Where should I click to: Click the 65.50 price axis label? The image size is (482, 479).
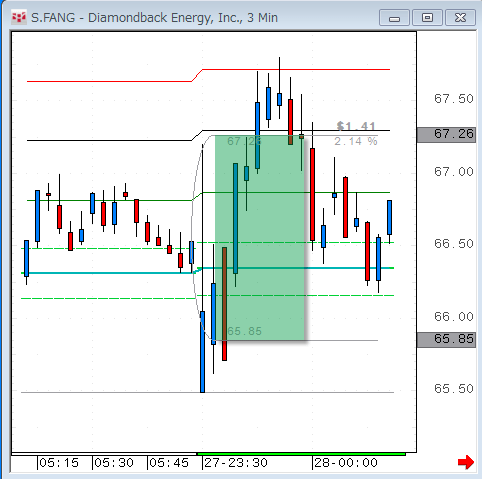[454, 389]
